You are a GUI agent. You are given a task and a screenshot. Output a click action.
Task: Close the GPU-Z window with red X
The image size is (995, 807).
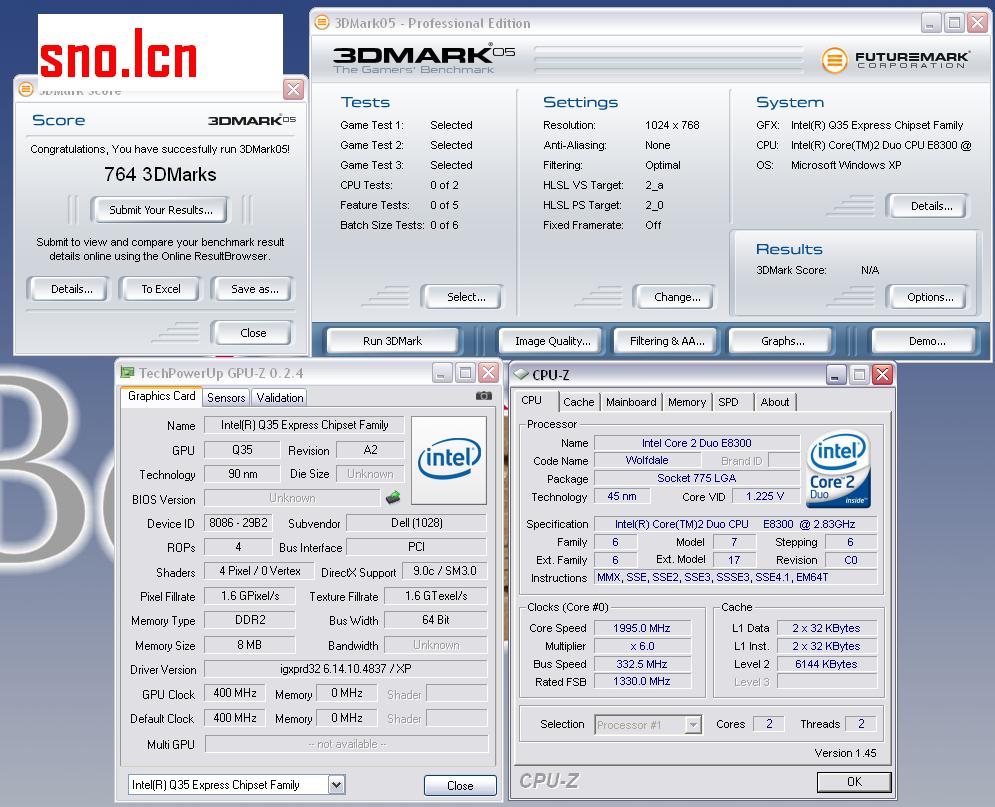click(489, 372)
